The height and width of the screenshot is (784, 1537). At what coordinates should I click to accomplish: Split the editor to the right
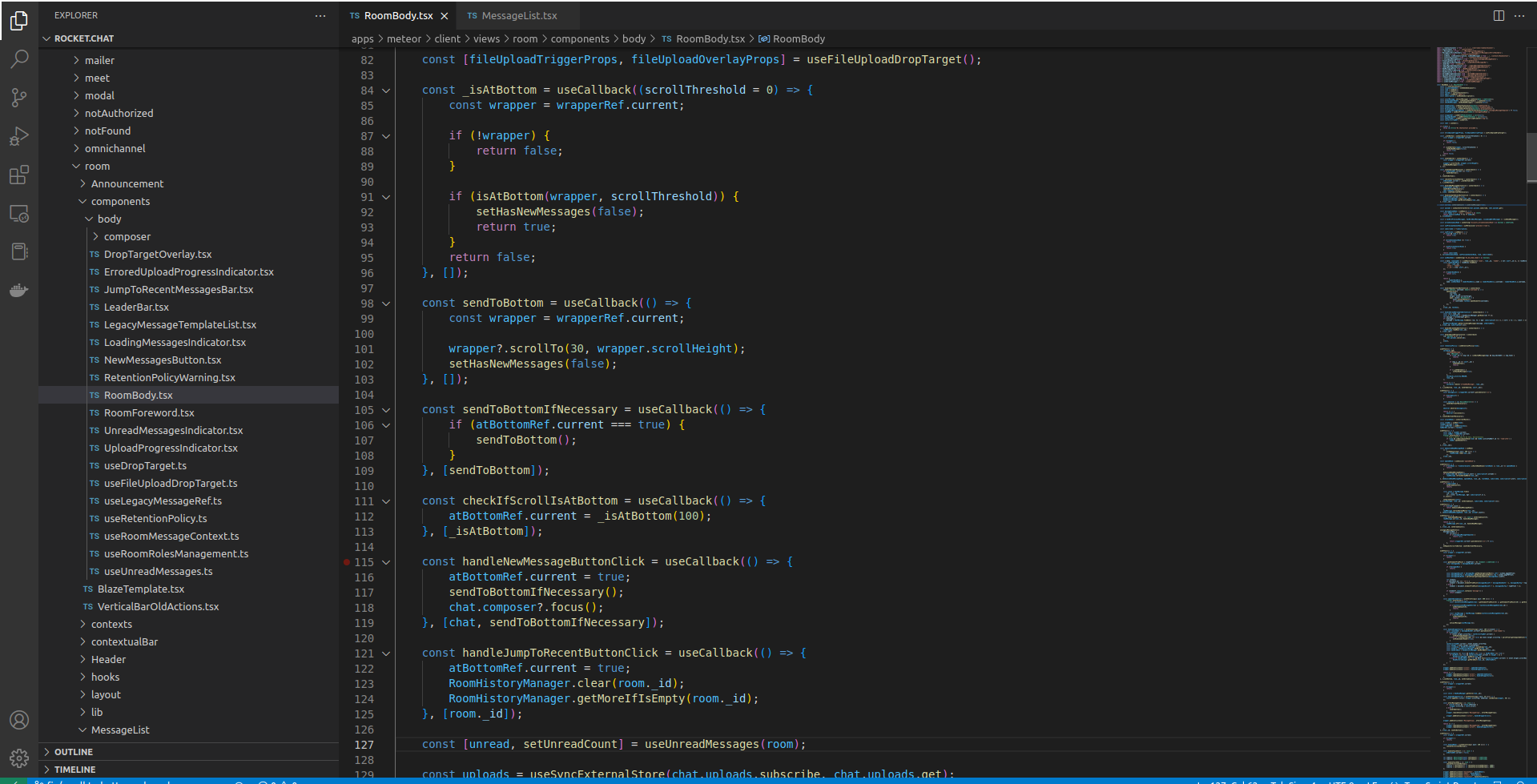[x=1499, y=15]
